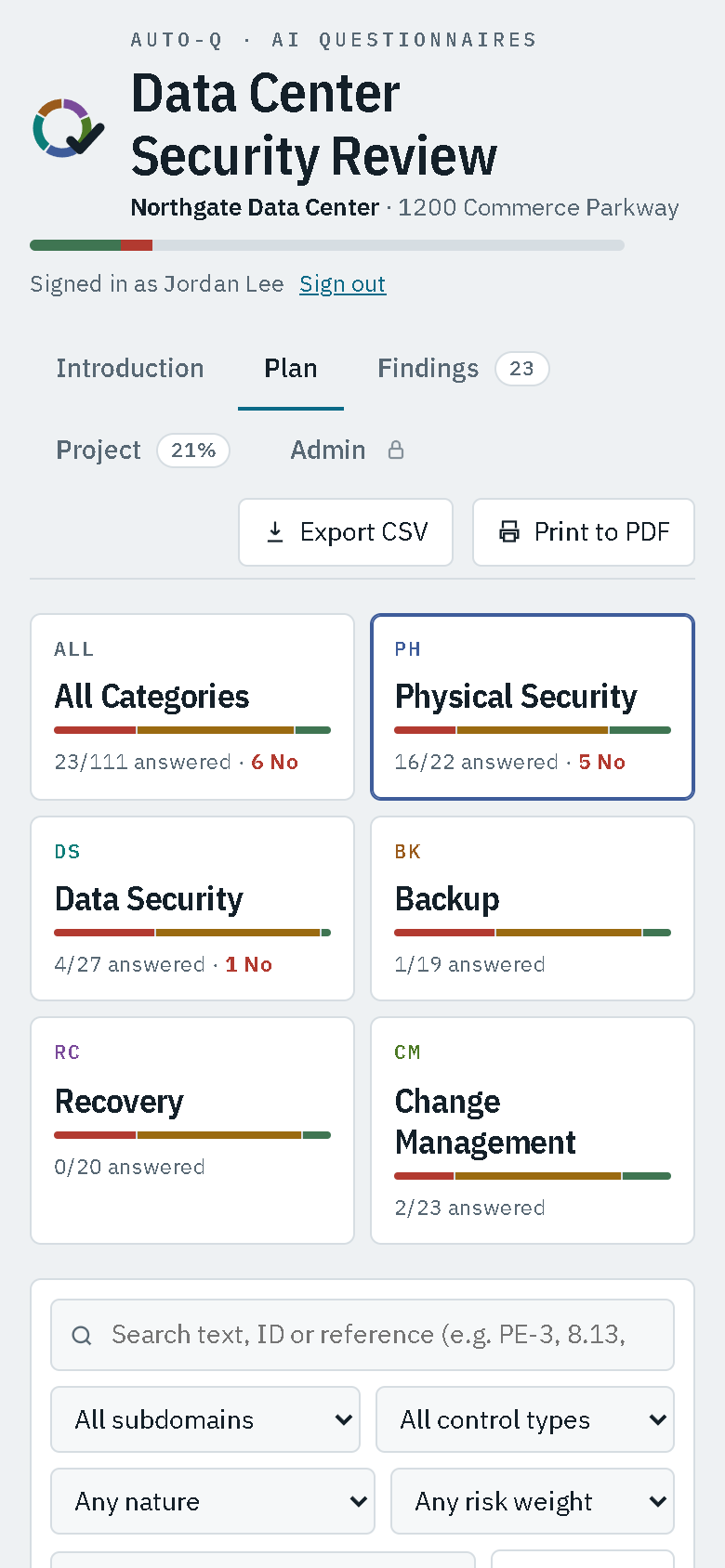725x1568 pixels.
Task: Select the Recovery category card
Action: tap(192, 1130)
